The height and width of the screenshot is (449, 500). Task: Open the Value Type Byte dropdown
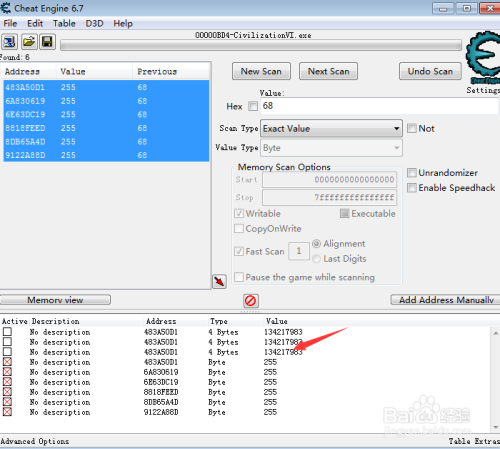pyautogui.click(x=331, y=148)
